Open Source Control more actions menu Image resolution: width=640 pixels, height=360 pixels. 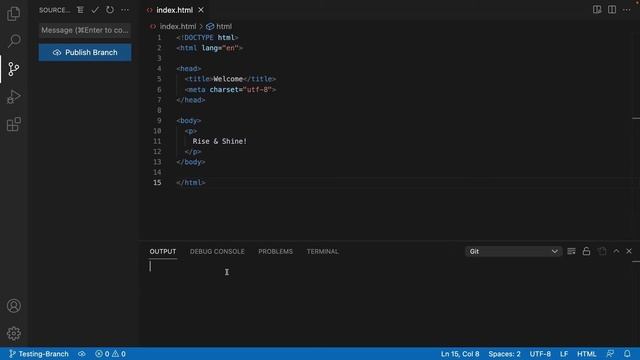pyautogui.click(x=125, y=10)
